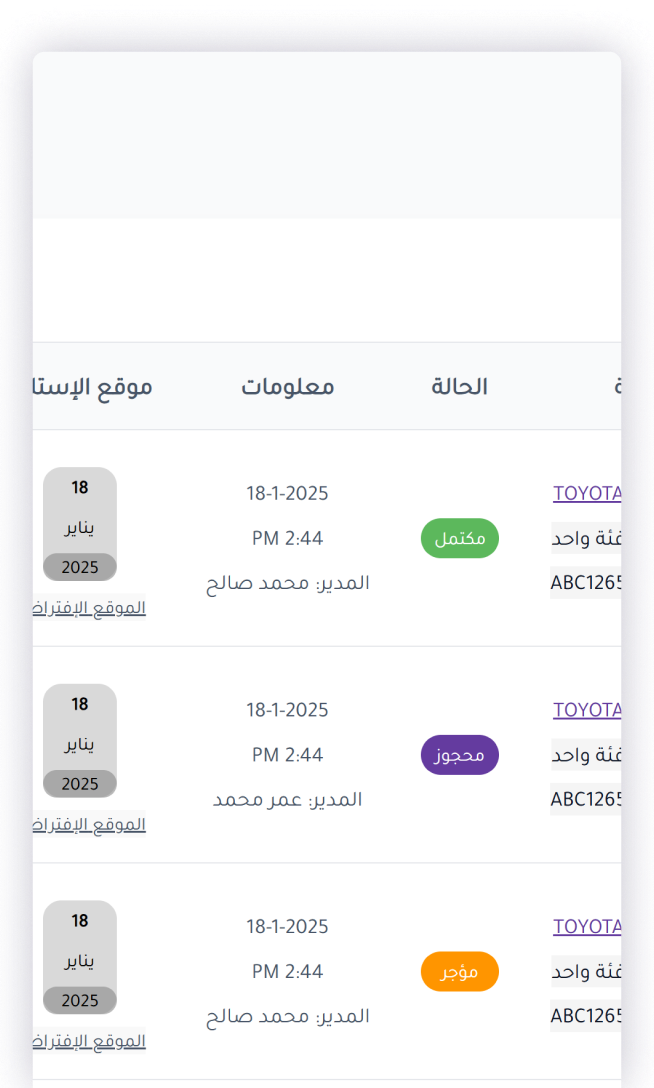The image size is (654, 1088).
Task: Click the 18-1-2025 date in the مؤجر row
Action: (288, 927)
